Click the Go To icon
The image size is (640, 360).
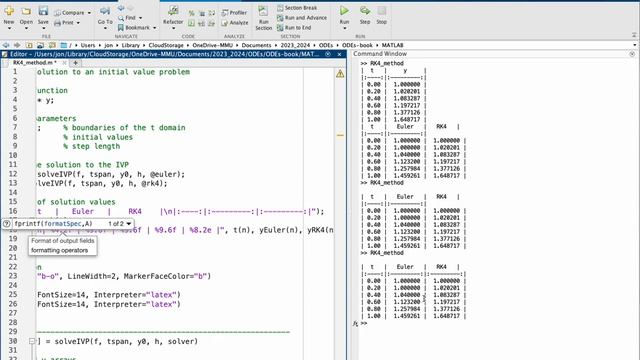tap(105, 11)
